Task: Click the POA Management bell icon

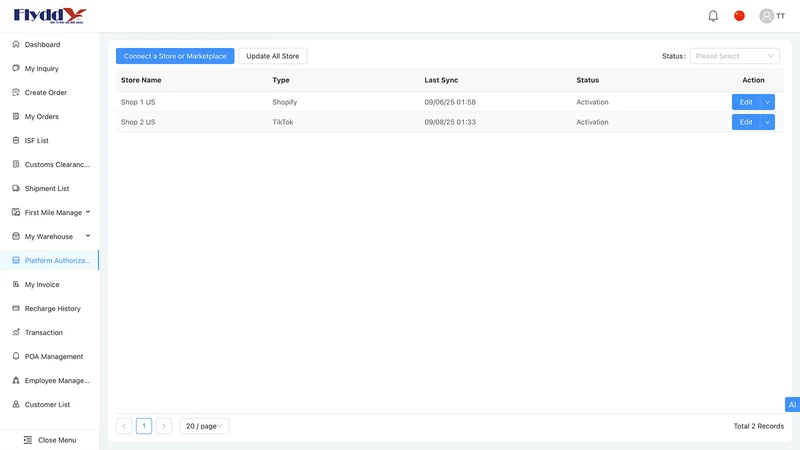Action: (x=16, y=356)
